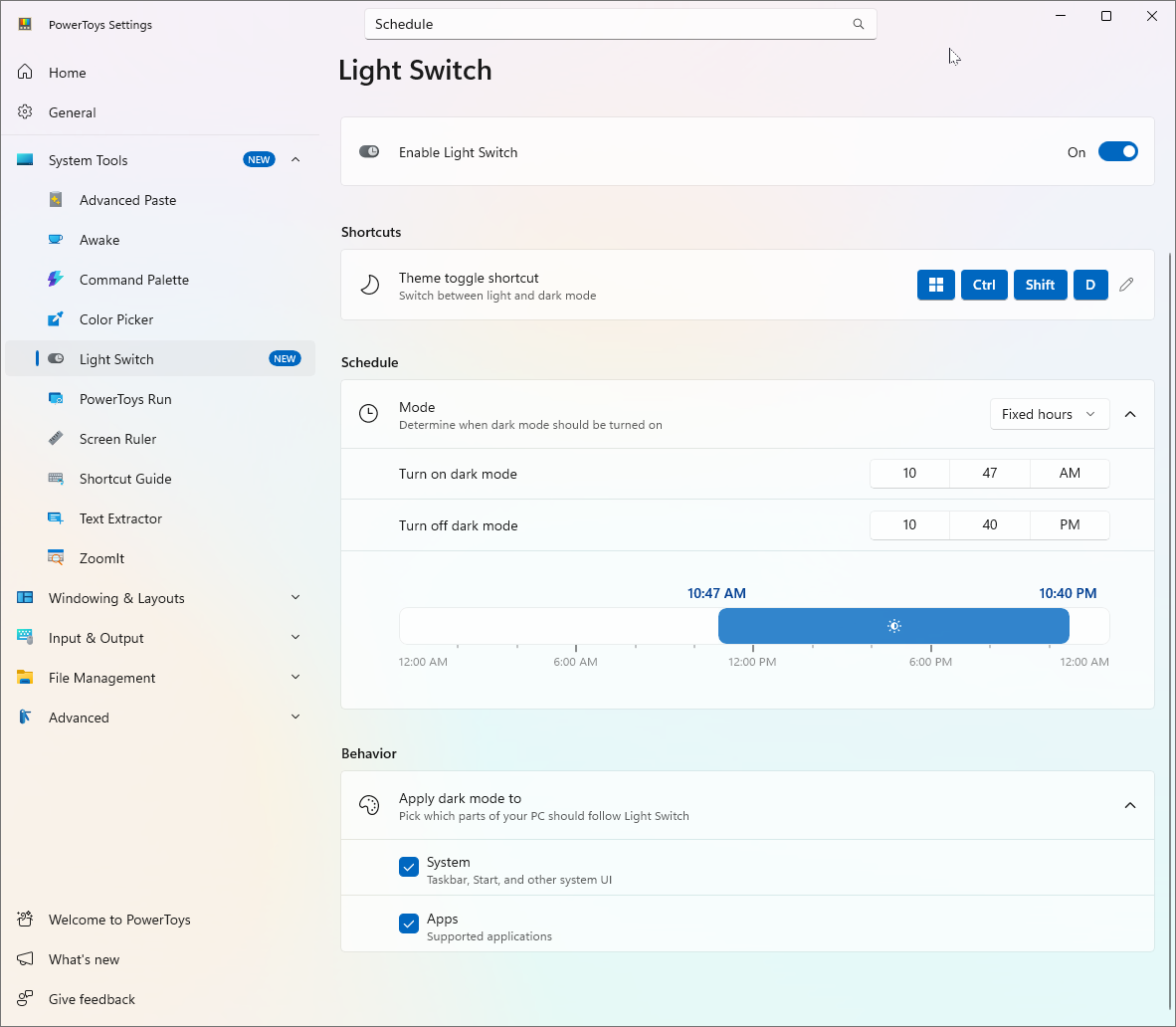Click the Light Switch sidebar icon

click(56, 358)
